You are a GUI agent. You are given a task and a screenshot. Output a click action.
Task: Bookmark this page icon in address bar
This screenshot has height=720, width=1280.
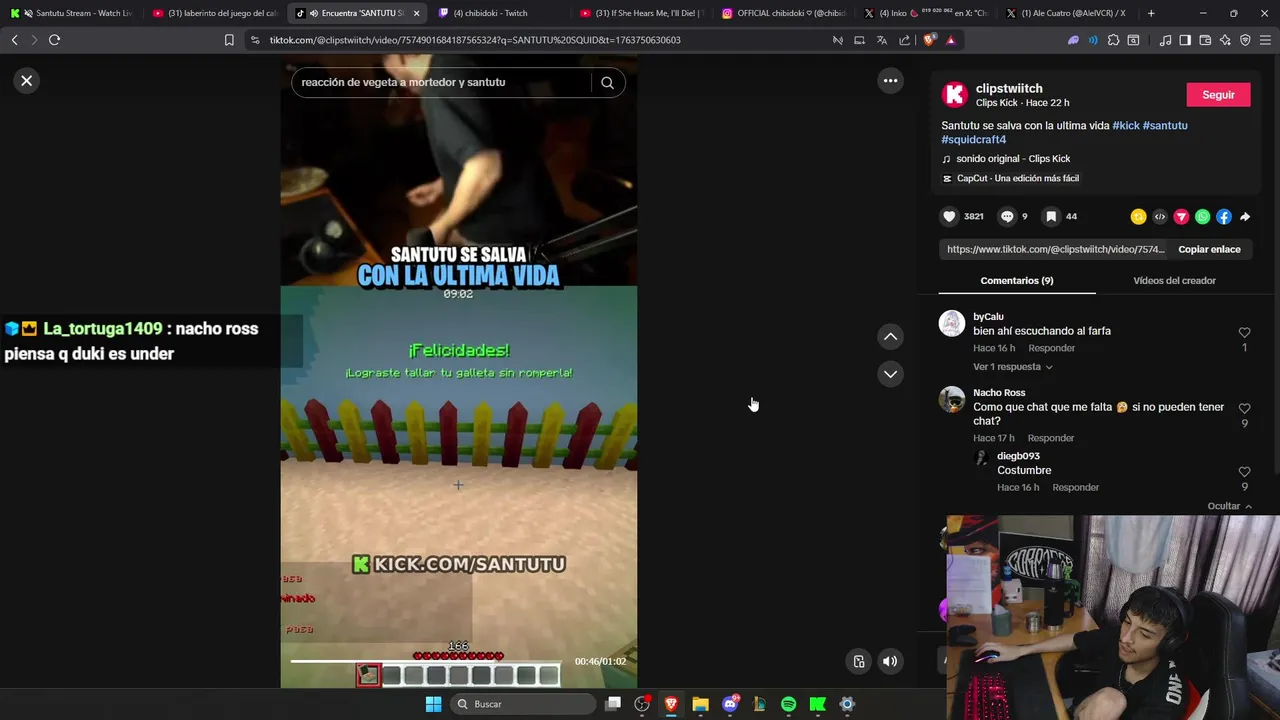[229, 40]
